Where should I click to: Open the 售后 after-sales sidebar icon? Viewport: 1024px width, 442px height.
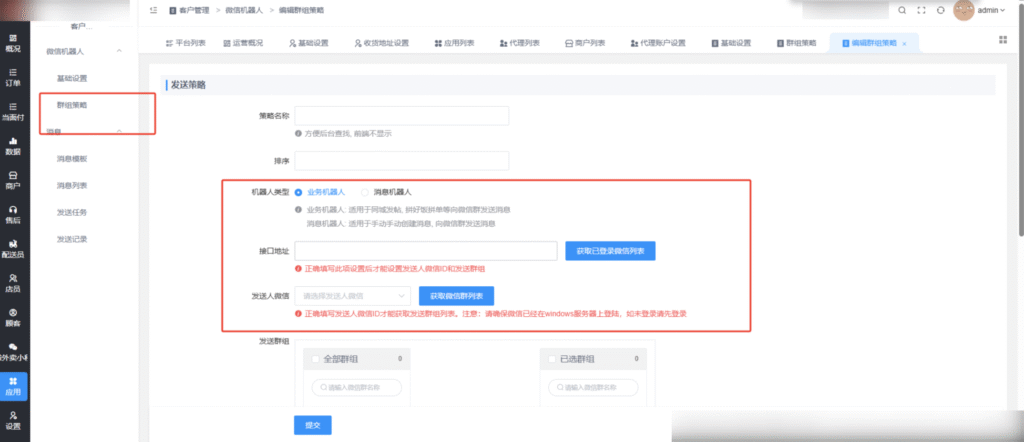(x=13, y=215)
